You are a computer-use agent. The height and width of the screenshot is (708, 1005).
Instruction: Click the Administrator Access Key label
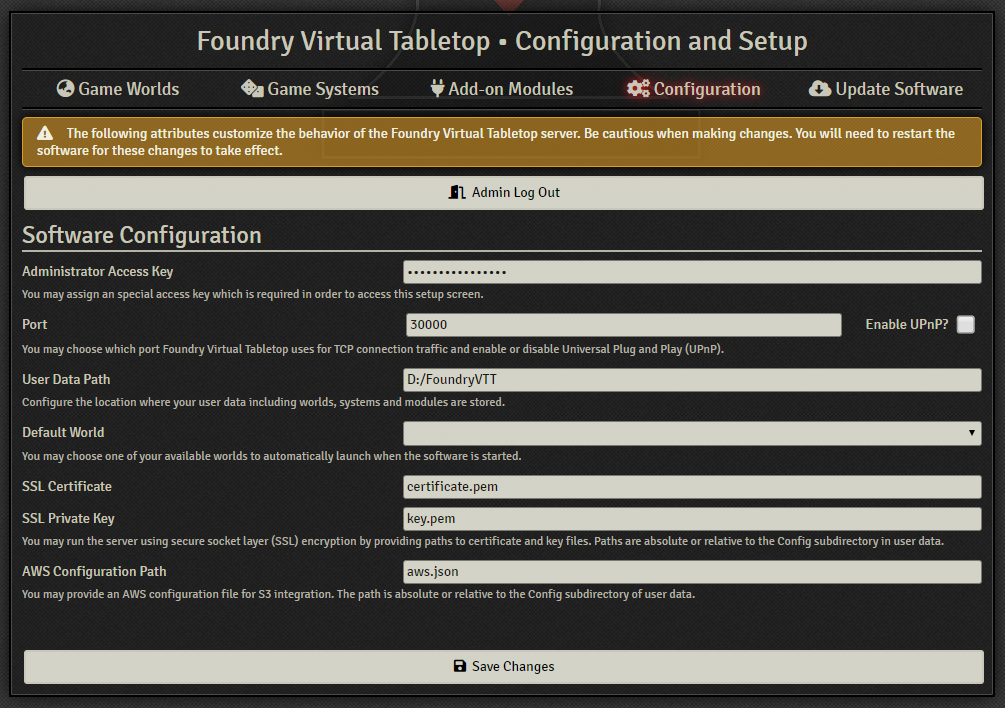97,272
